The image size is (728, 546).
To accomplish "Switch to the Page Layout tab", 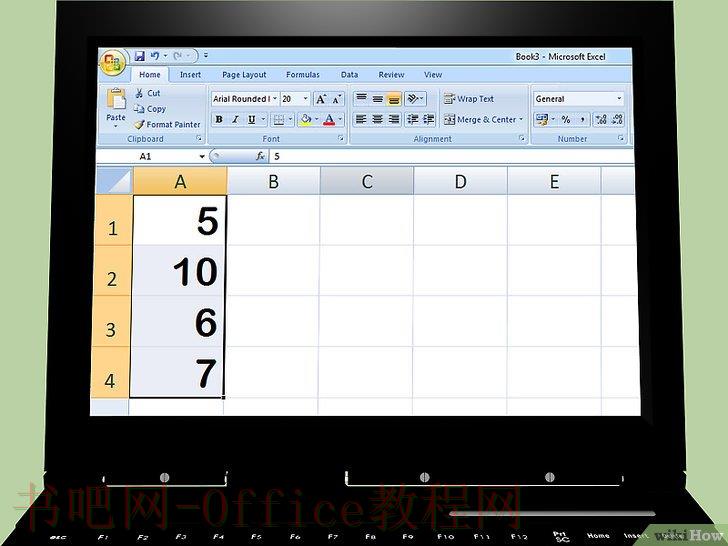I will tap(244, 75).
